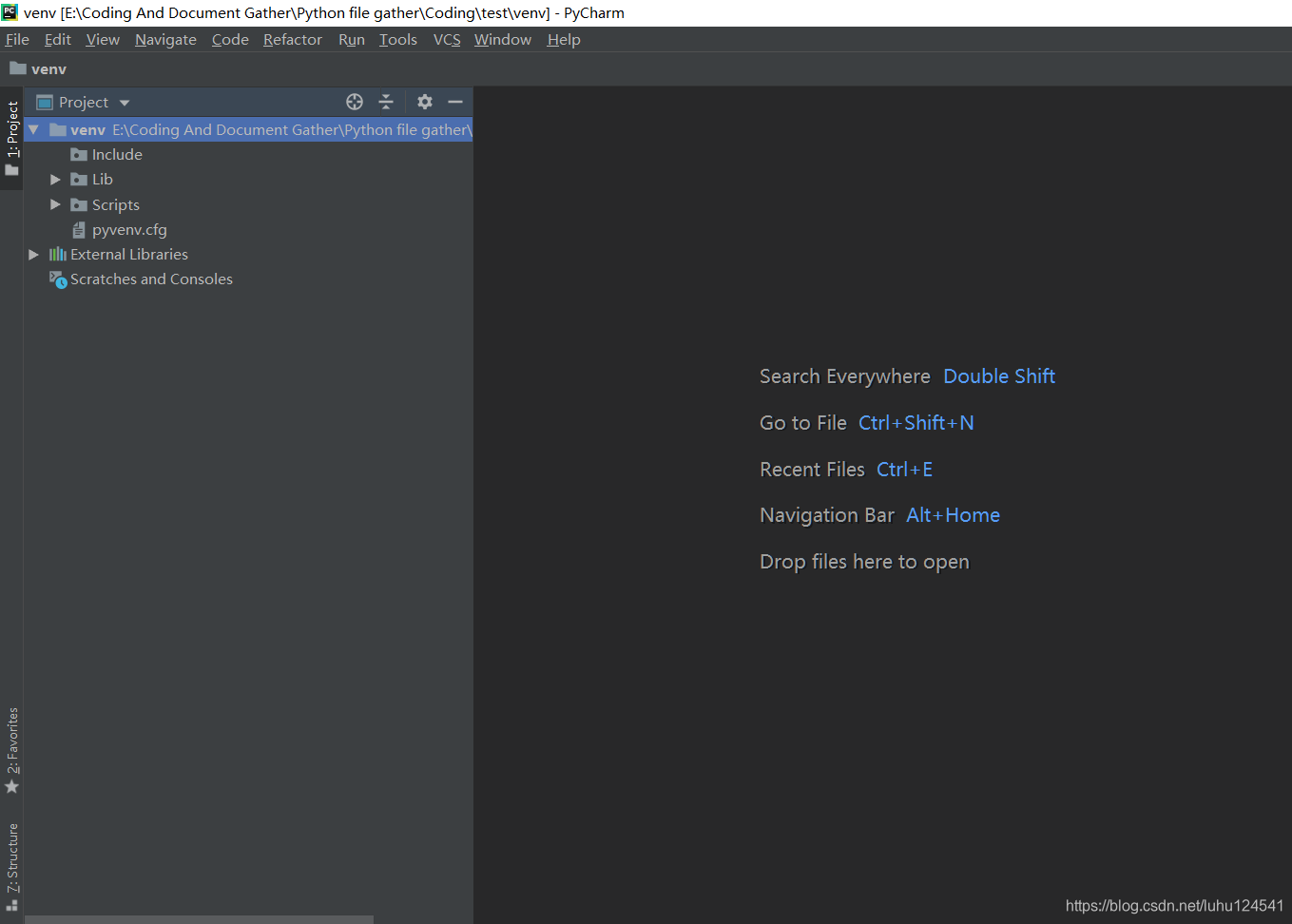The width and height of the screenshot is (1292, 924).
Task: Open the Help menu
Action: (564, 40)
